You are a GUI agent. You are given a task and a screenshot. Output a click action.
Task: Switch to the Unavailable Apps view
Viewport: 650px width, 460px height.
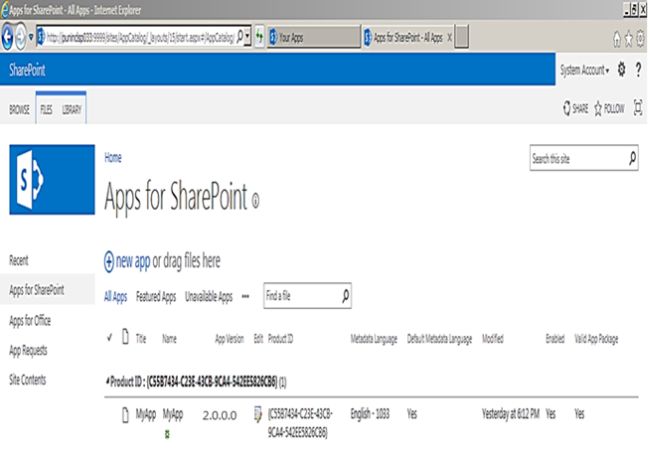209,297
